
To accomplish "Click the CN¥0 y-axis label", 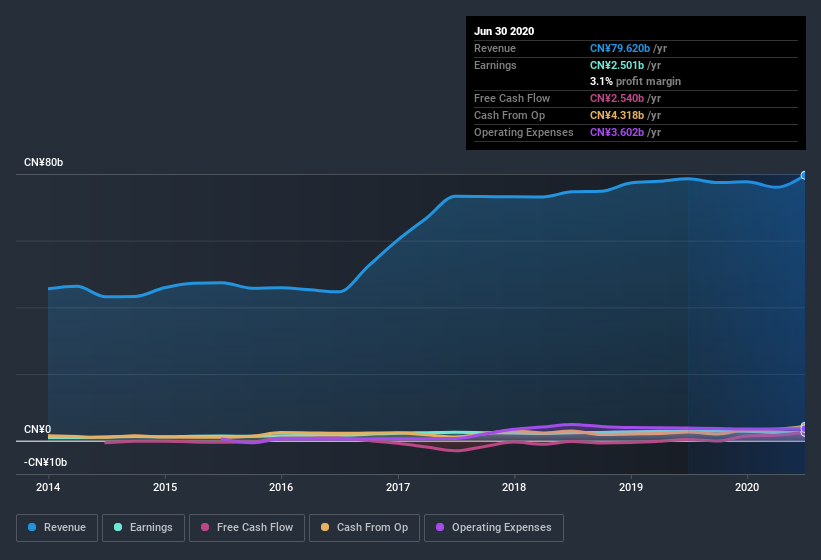I will [x=38, y=430].
